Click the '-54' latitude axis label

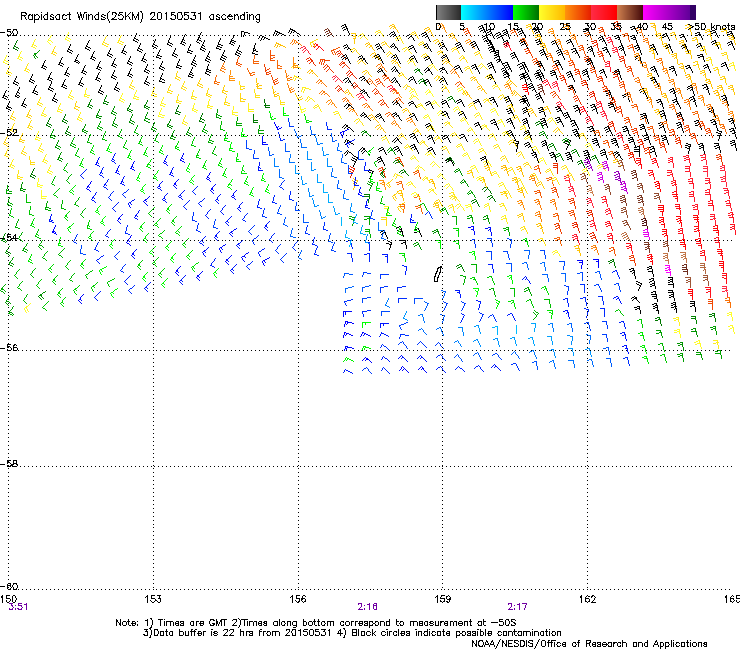point(9,237)
